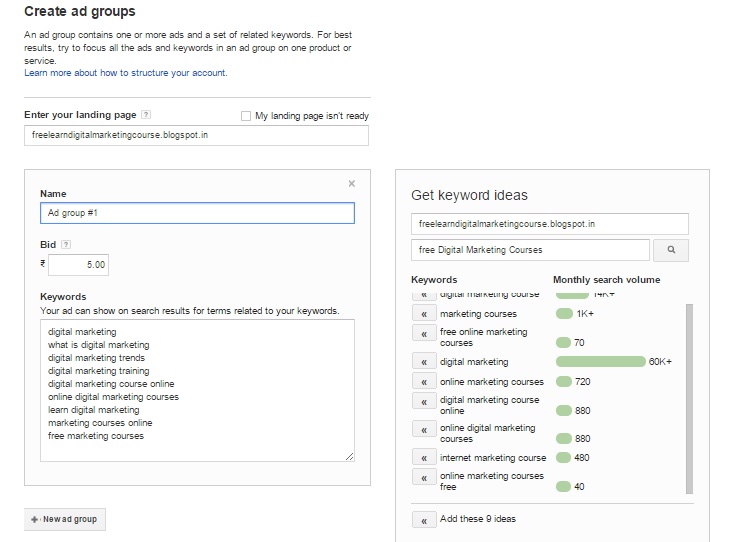Image resolution: width=730 pixels, height=542 pixels.
Task: Check 'My landing page isn't ready' box
Action: click(246, 116)
